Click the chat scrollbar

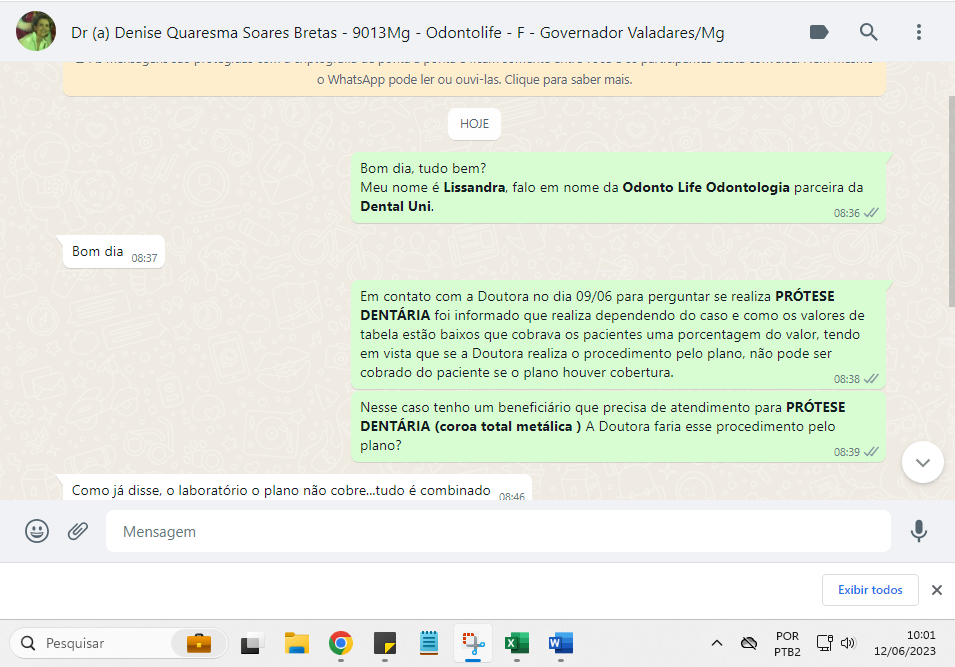pos(951,201)
